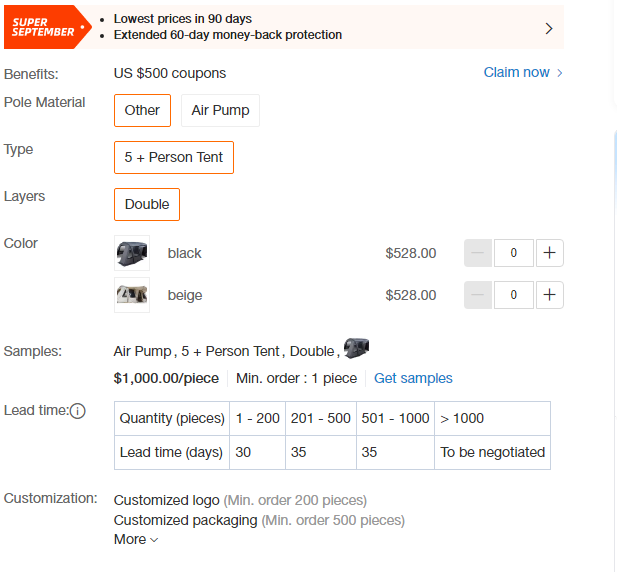This screenshot has height=572, width=617.
Task: Click the Lead time info icon
Action: click(x=78, y=411)
